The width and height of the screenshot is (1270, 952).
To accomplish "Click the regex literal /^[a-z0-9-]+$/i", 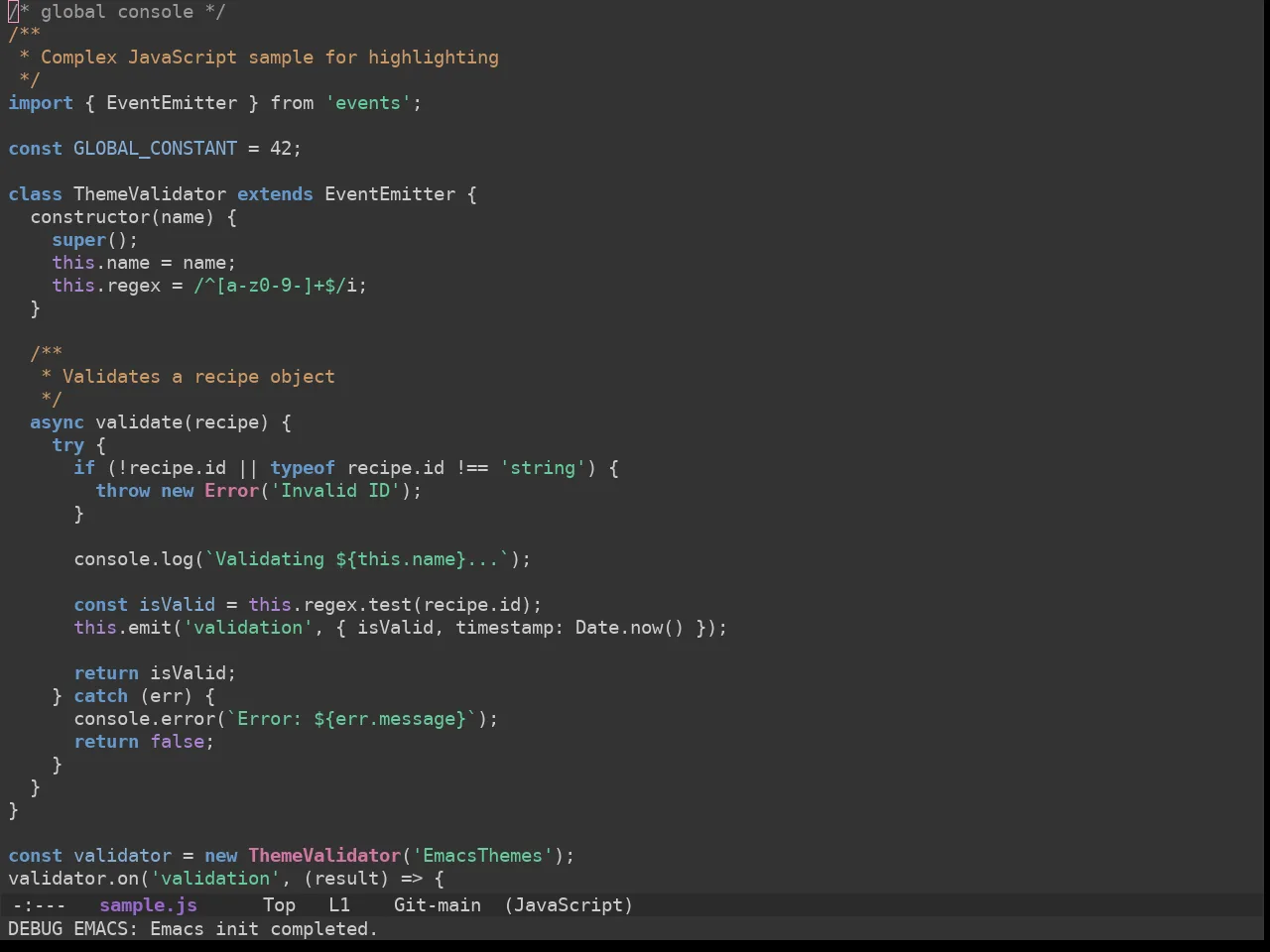I will pos(275,286).
